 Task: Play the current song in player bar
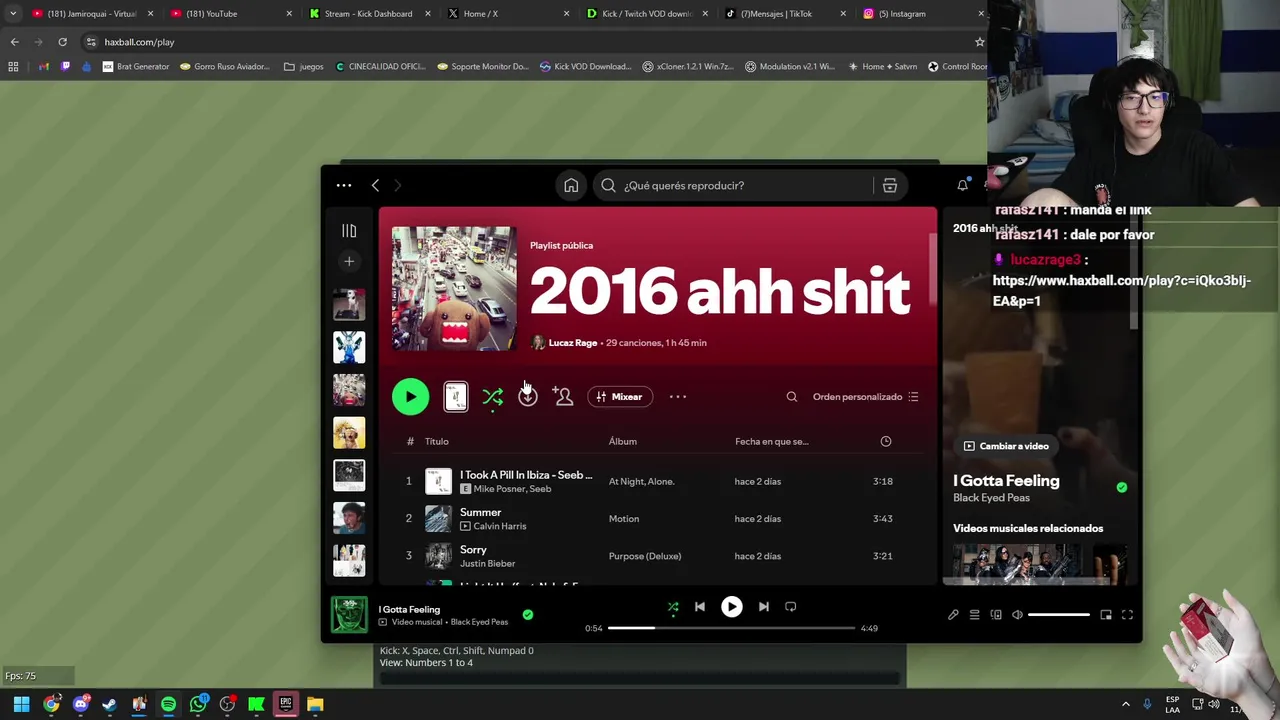click(731, 607)
